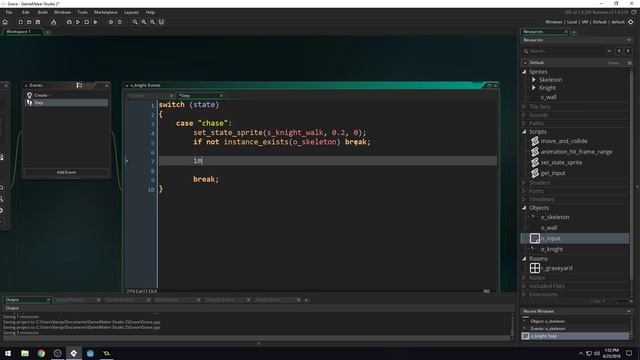640x360 pixels.
Task: Go to previous resource search result
Action: pos(619,51)
